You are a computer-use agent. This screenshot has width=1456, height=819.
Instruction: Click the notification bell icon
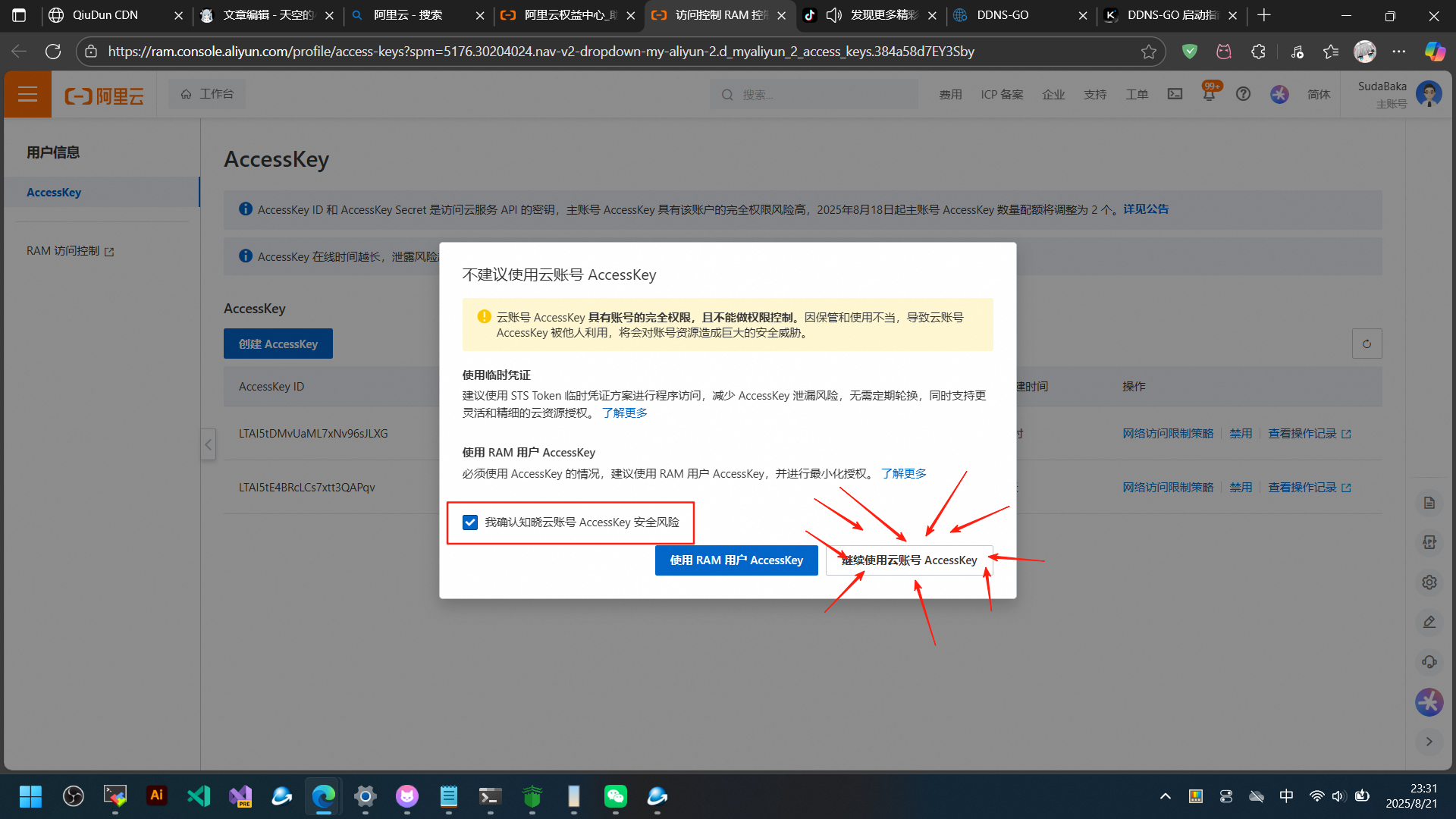coord(1209,94)
